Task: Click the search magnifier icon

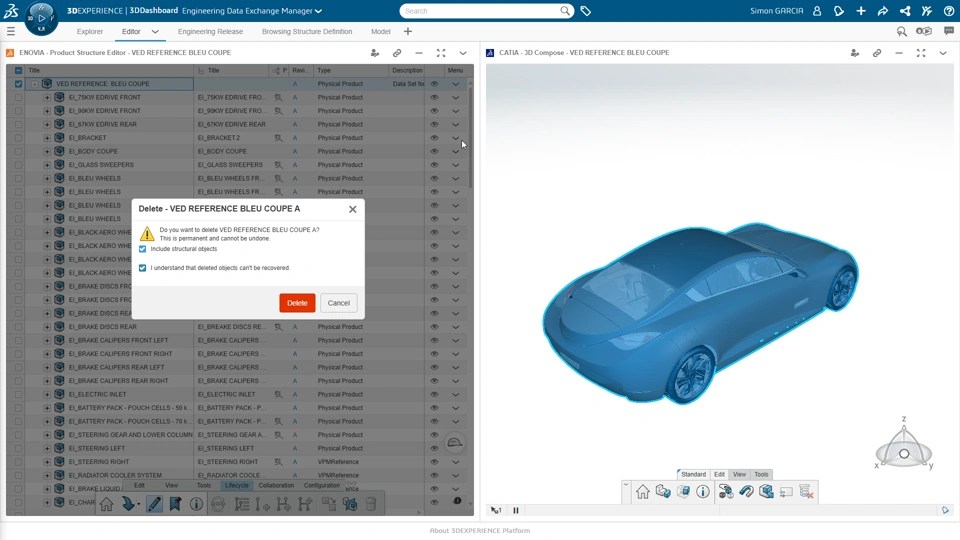Action: click(565, 11)
